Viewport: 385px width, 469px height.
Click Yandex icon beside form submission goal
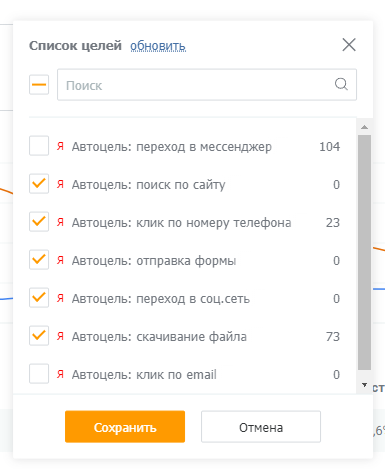pos(60,260)
